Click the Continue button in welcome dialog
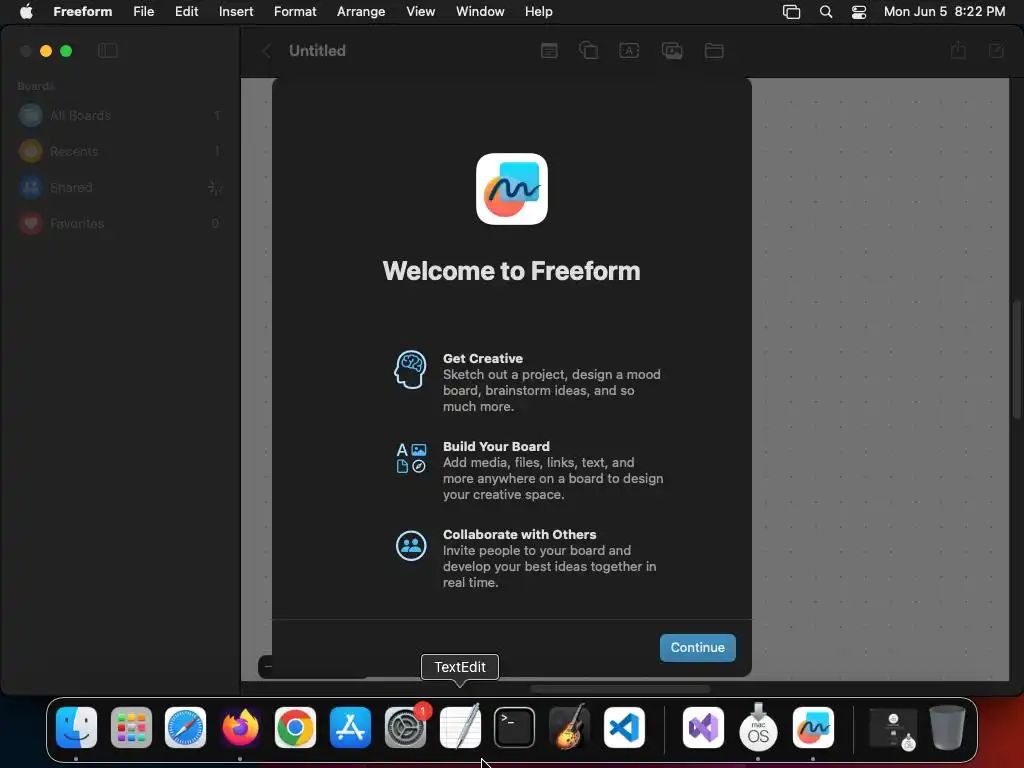Screen dimensions: 1024x768 (697, 647)
